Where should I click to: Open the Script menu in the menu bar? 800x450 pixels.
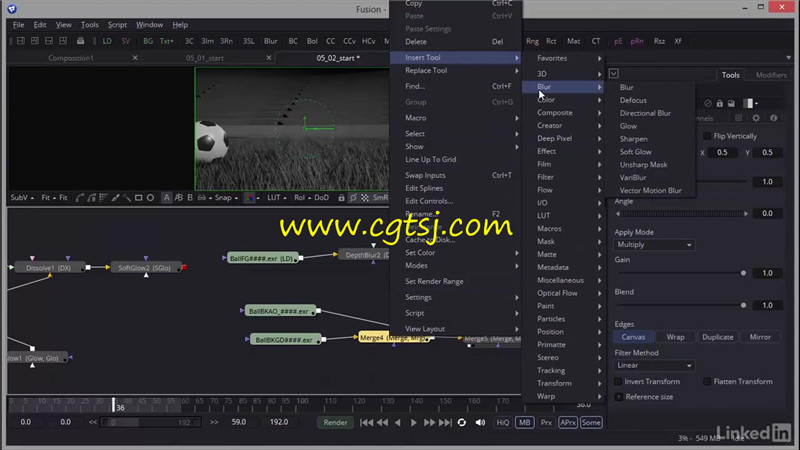[x=117, y=24]
